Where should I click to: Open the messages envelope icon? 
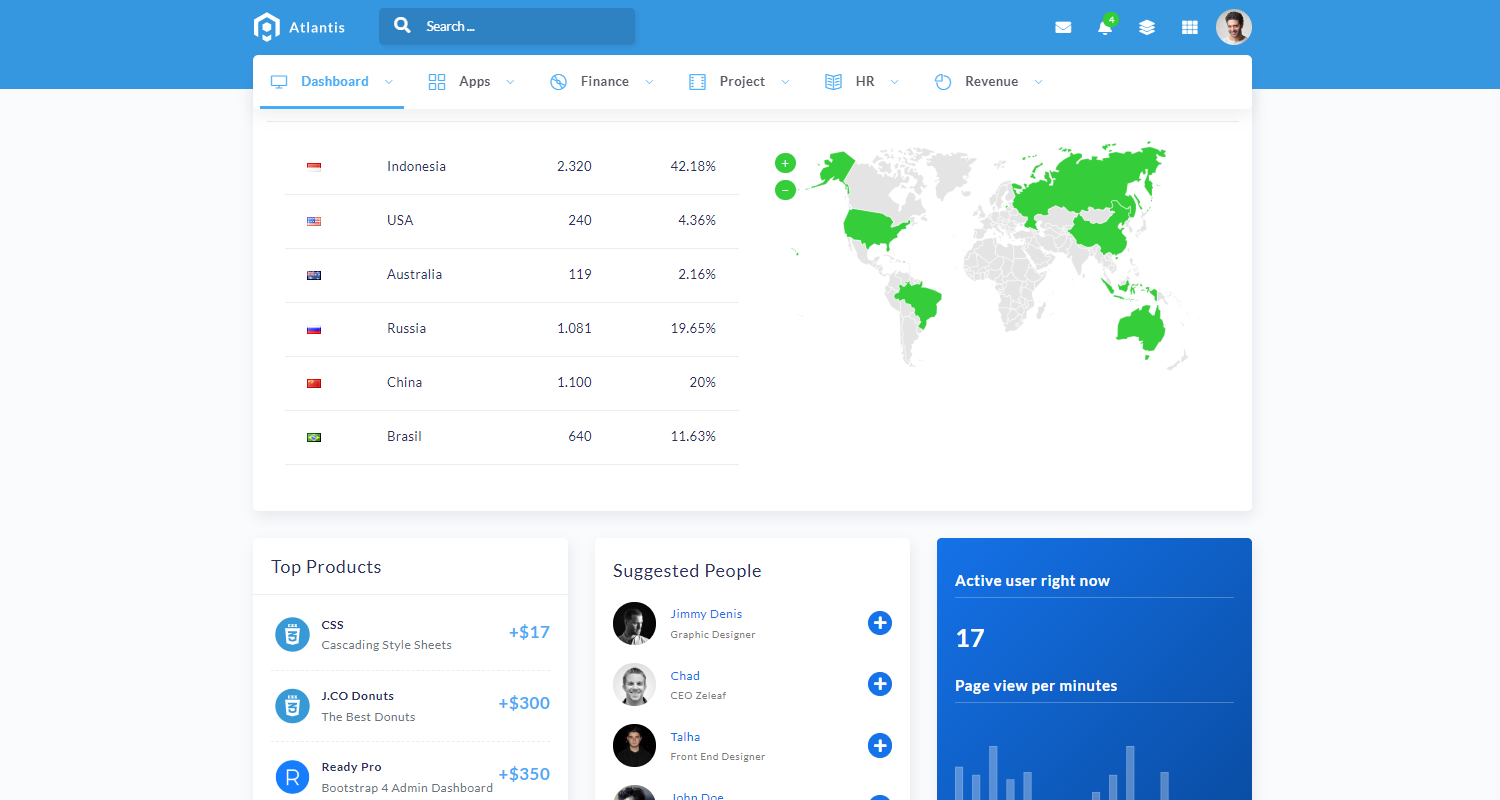(x=1063, y=28)
